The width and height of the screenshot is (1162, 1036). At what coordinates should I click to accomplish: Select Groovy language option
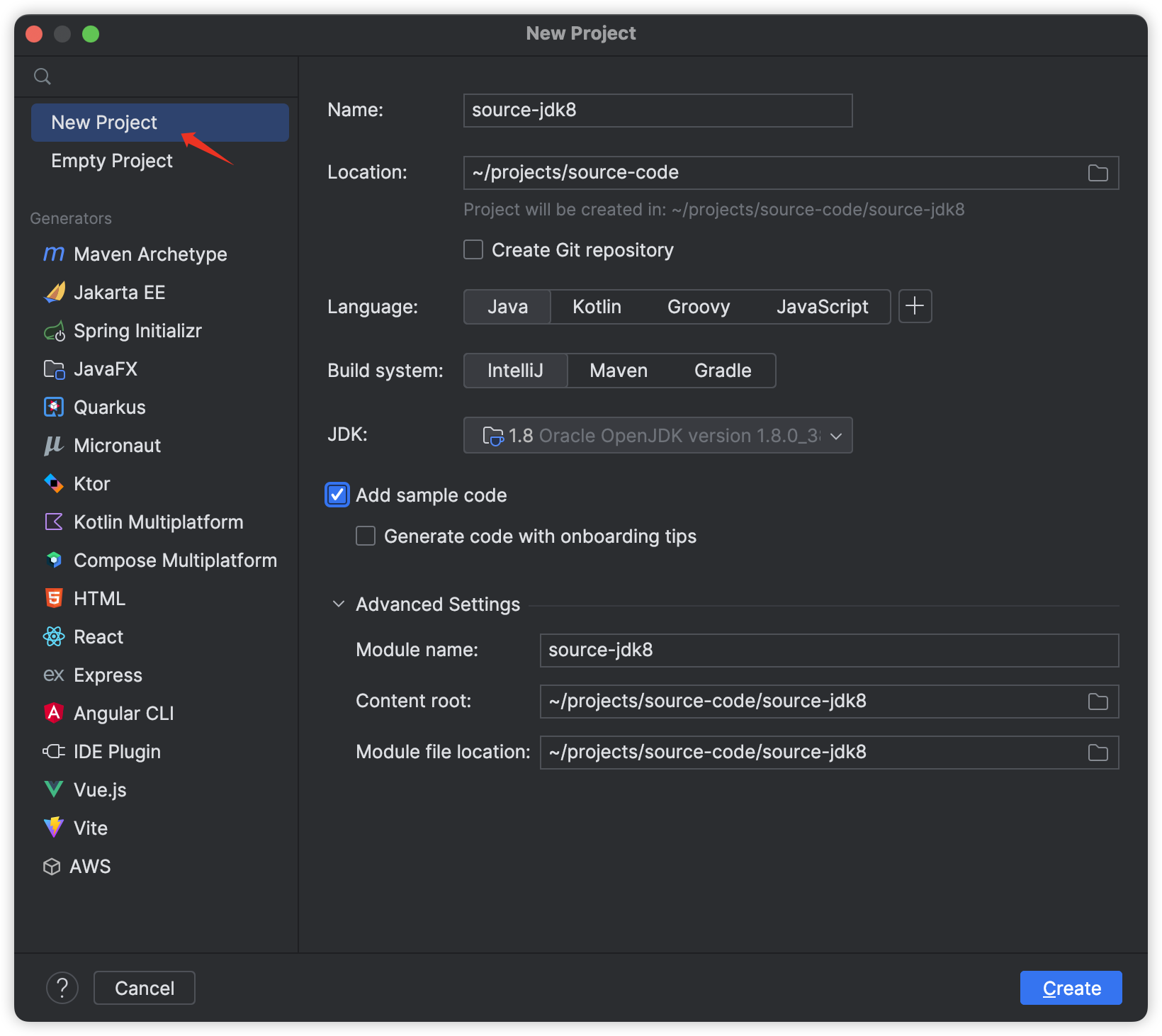coord(699,306)
